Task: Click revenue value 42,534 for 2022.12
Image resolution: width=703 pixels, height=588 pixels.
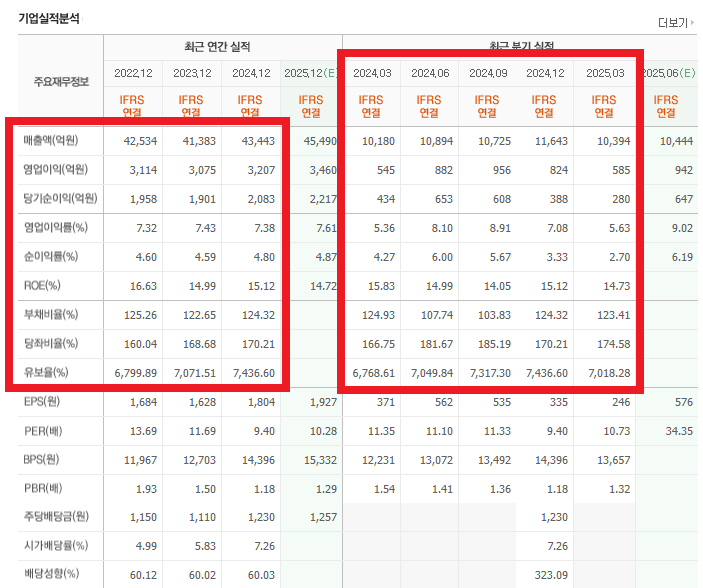Action: point(140,141)
